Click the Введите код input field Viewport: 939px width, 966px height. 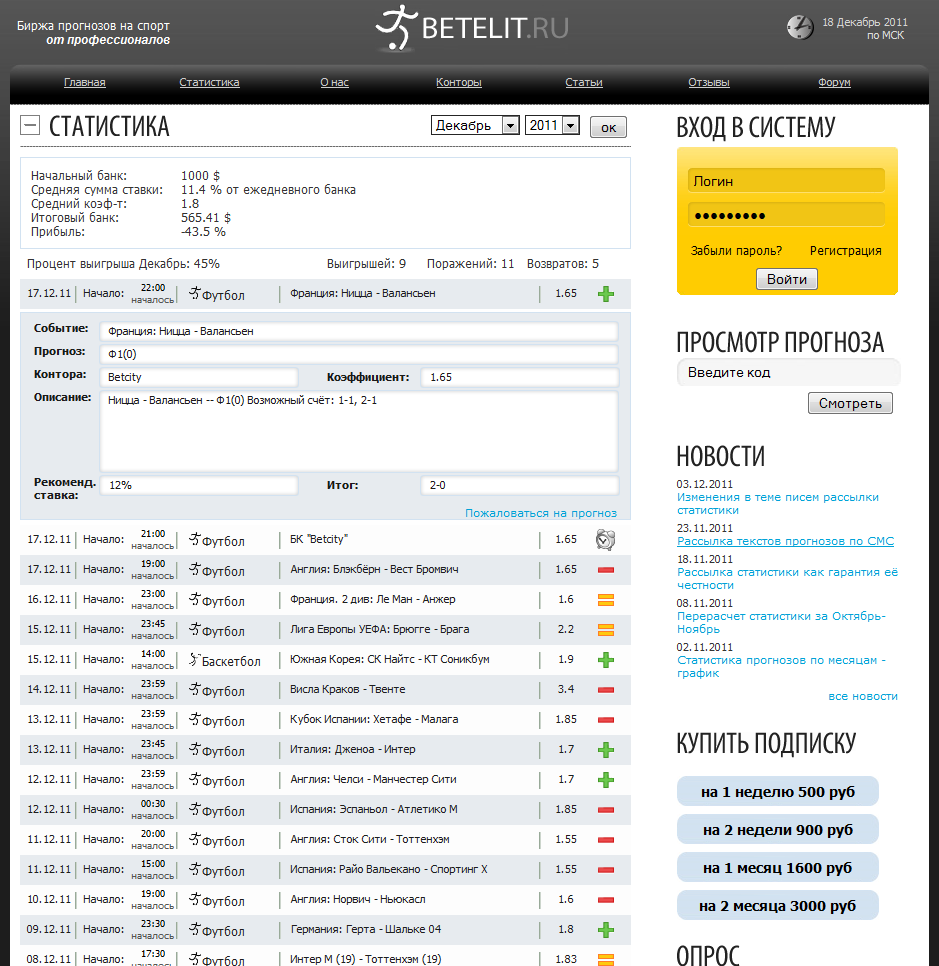(788, 373)
